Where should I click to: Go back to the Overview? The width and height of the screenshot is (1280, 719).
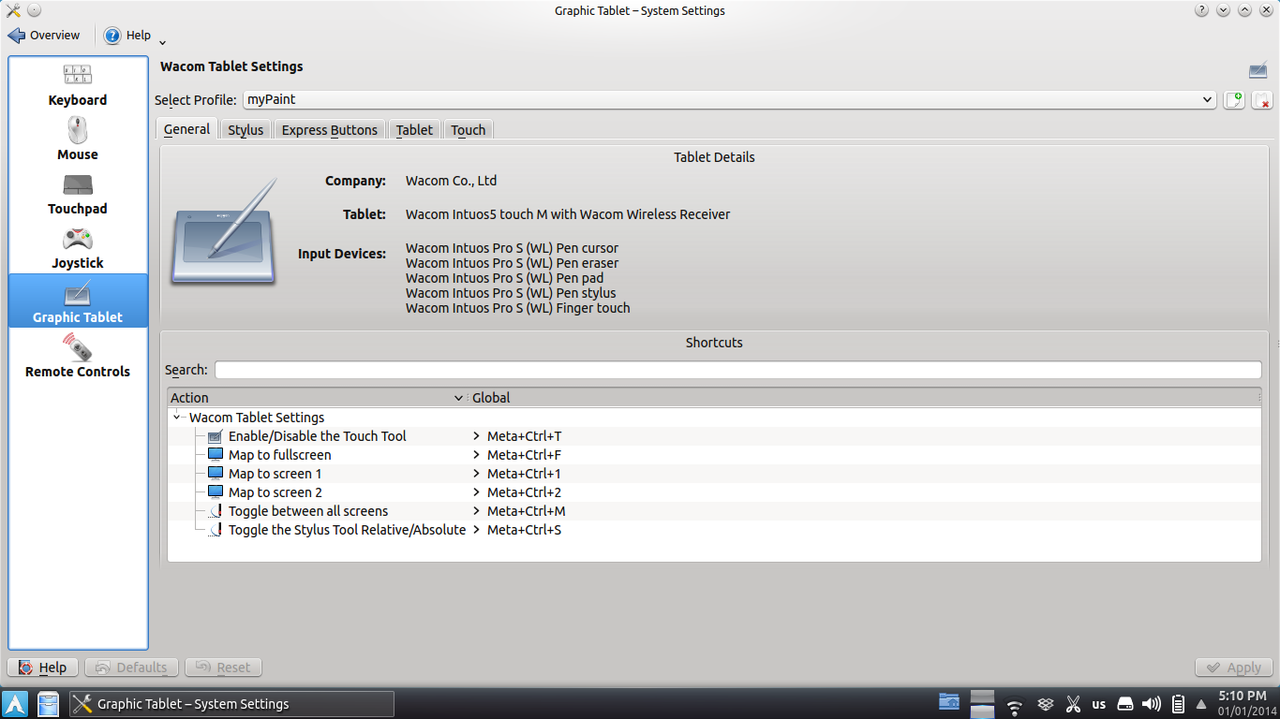point(44,35)
